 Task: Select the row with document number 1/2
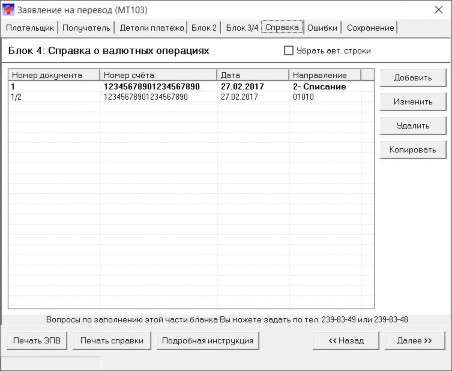(x=191, y=97)
